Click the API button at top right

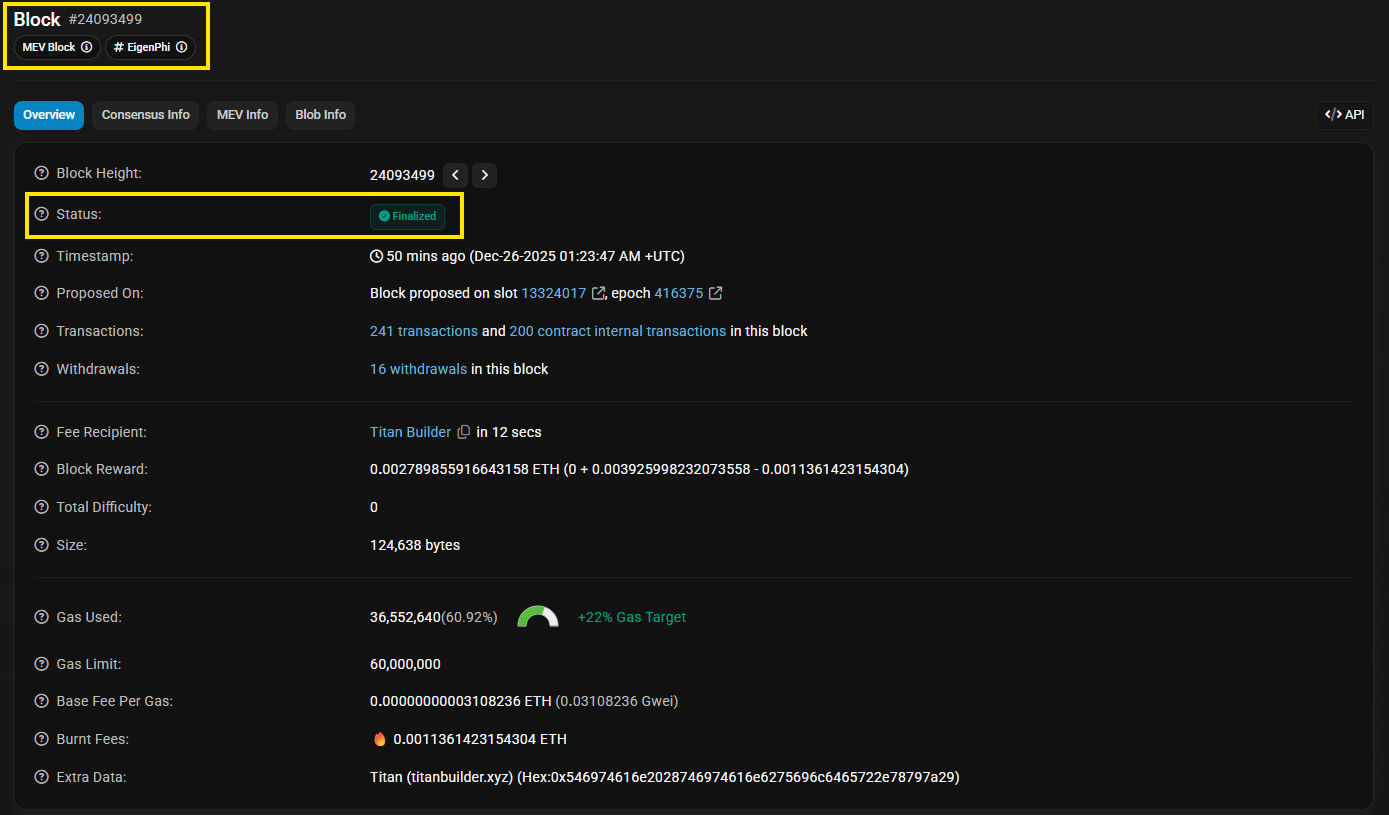pos(1344,114)
